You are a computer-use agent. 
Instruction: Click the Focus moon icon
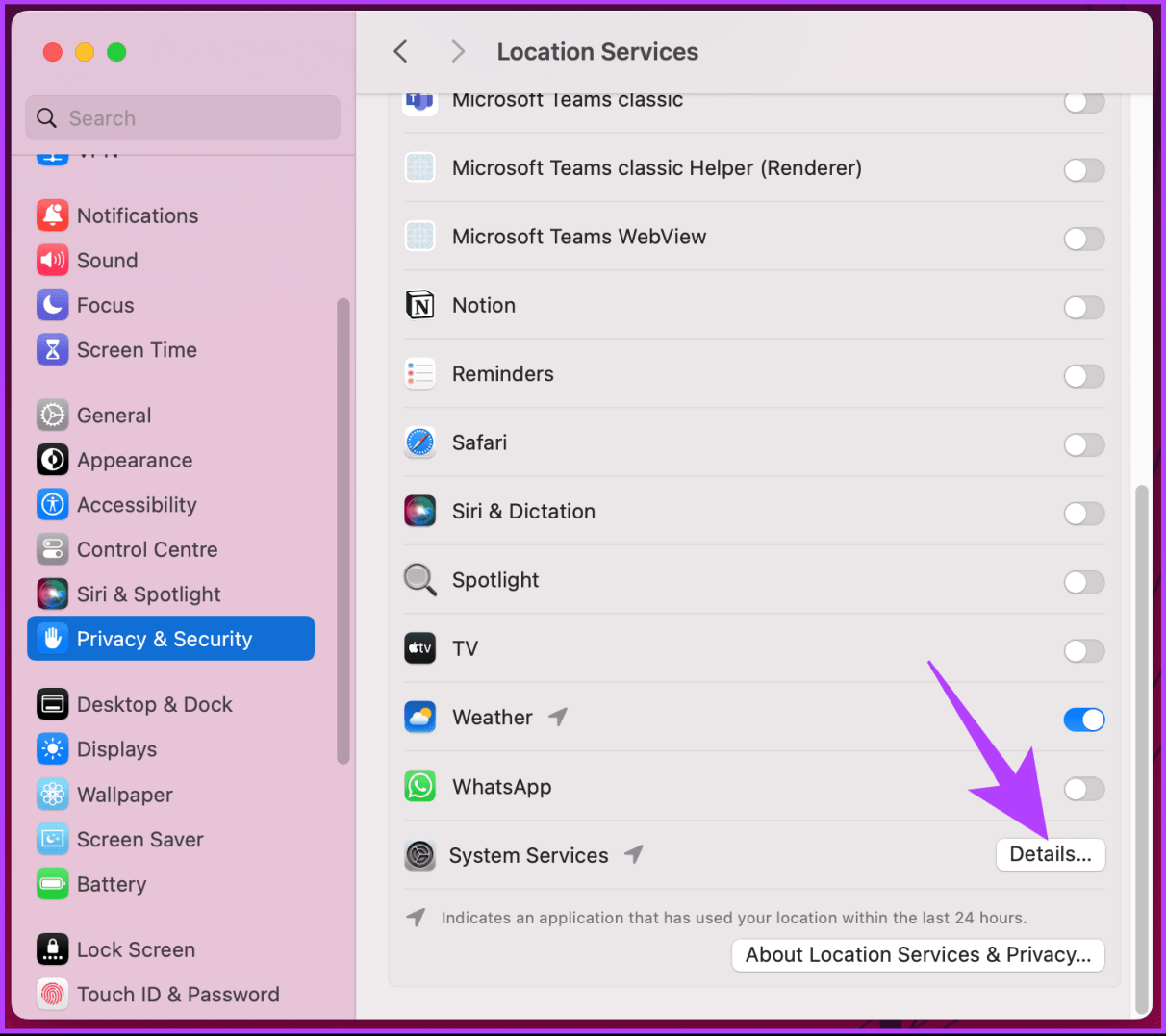(x=53, y=305)
